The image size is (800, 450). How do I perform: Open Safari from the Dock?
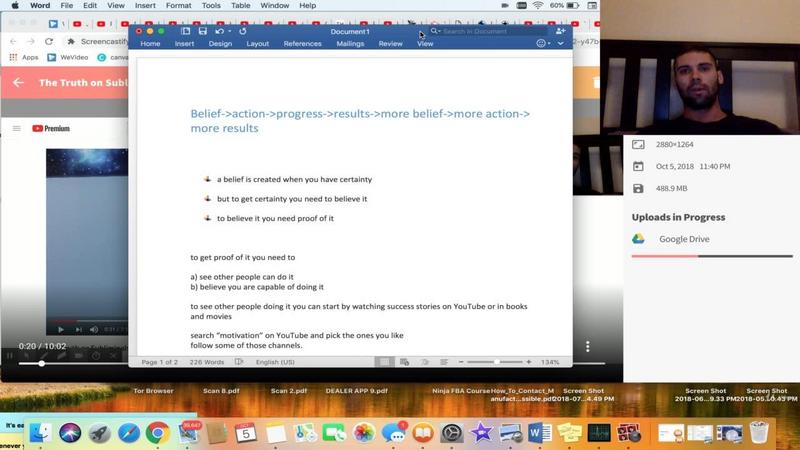point(129,433)
